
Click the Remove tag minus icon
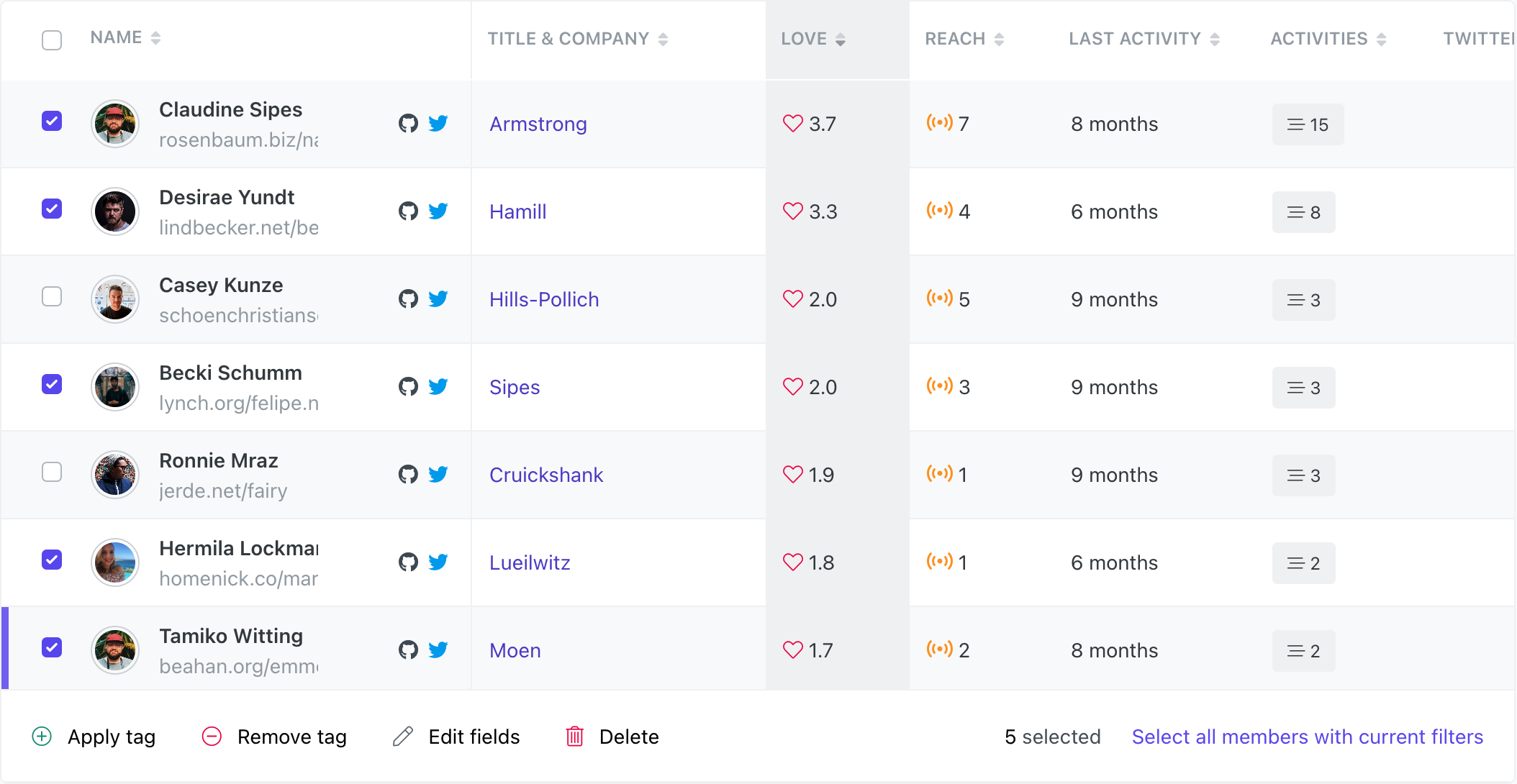tap(212, 737)
